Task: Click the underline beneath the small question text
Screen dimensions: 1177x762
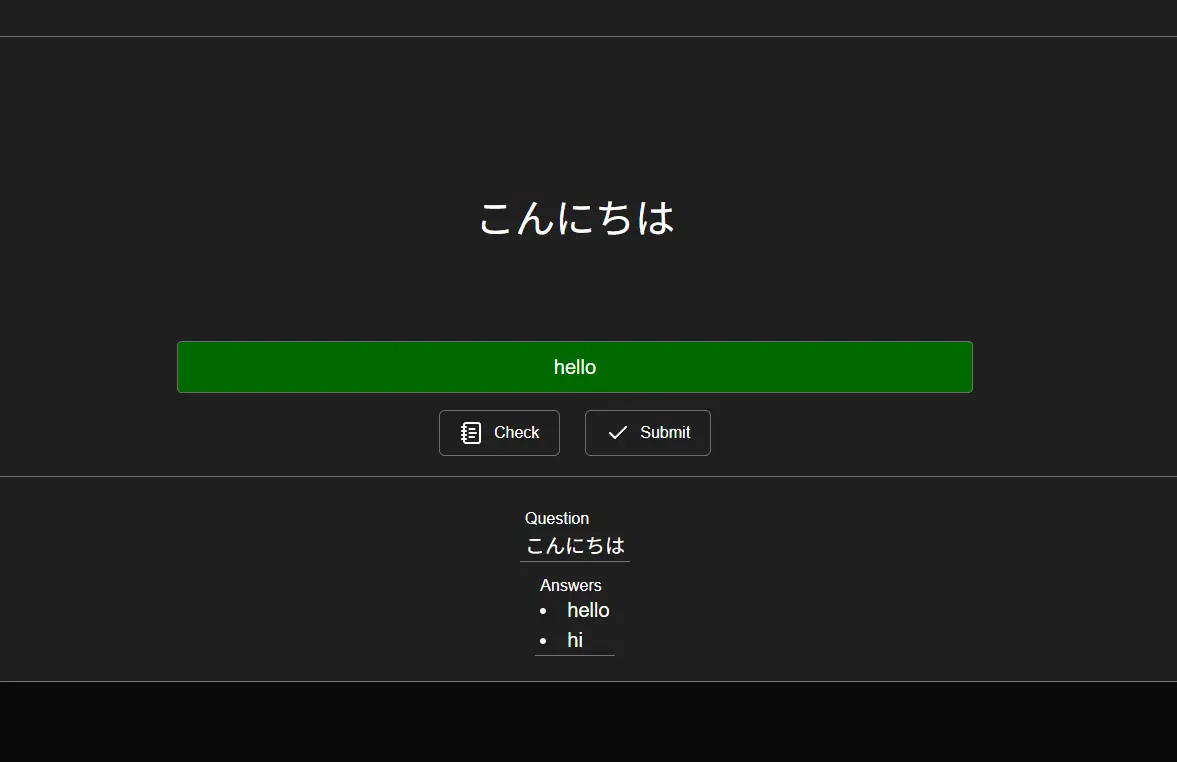Action: (x=575, y=561)
